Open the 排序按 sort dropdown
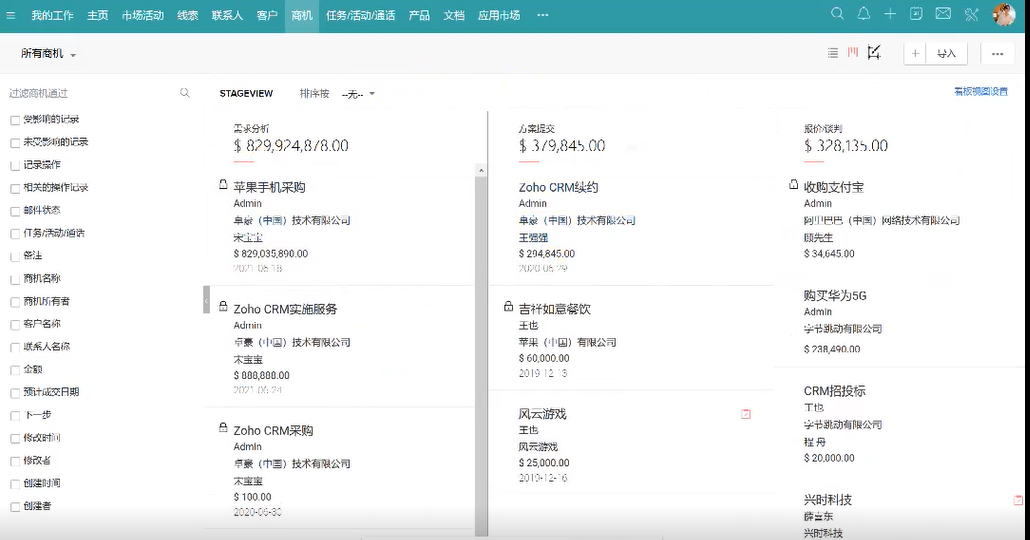The image size is (1030, 540). pos(358,94)
